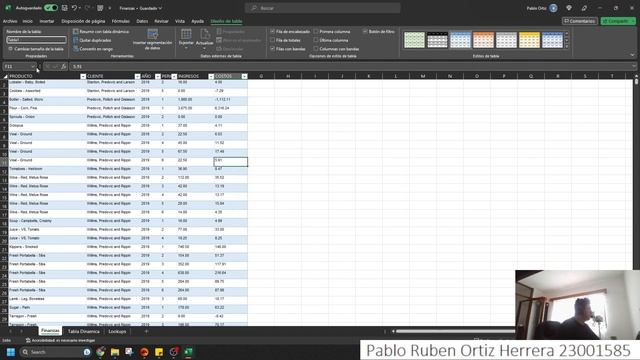The width and height of the screenshot is (640, 360).
Task: Open the Ayuda tab
Action: [198, 21]
